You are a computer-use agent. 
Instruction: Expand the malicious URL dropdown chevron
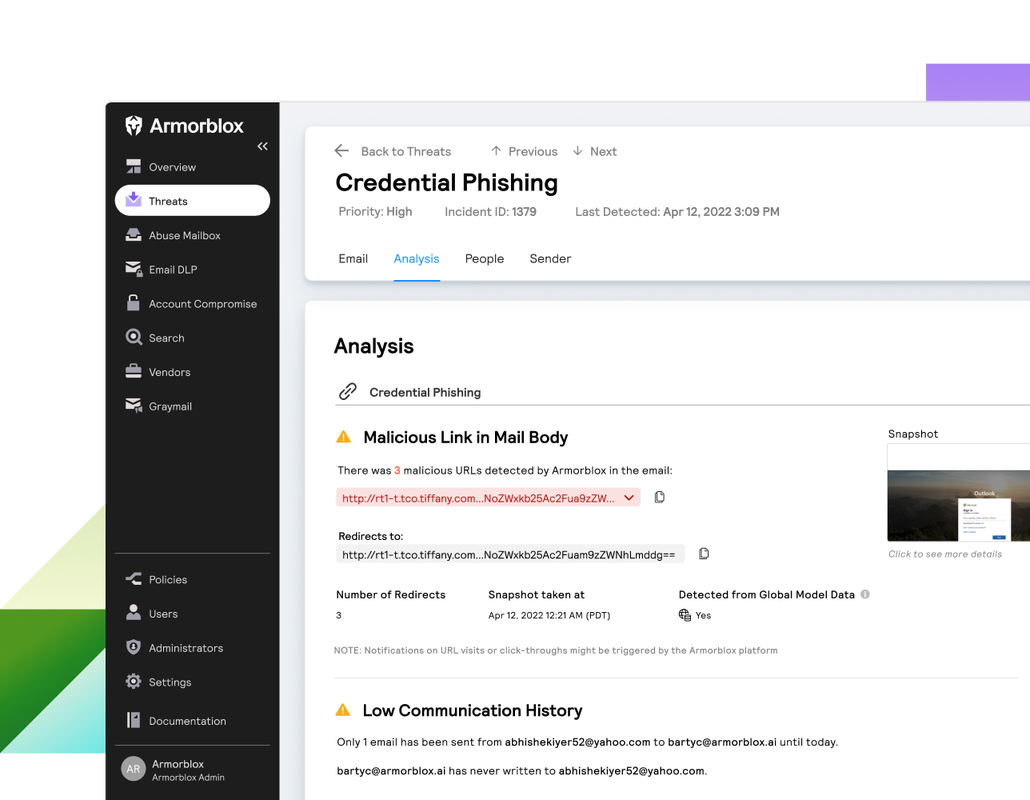pyautogui.click(x=629, y=497)
